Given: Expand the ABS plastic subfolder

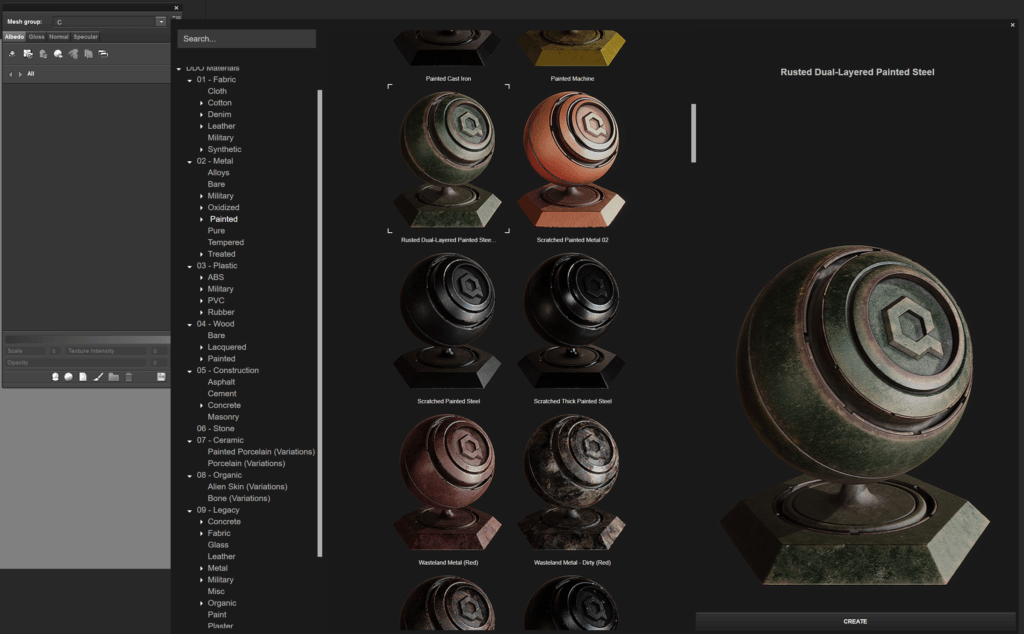Looking at the screenshot, I should coord(201,277).
